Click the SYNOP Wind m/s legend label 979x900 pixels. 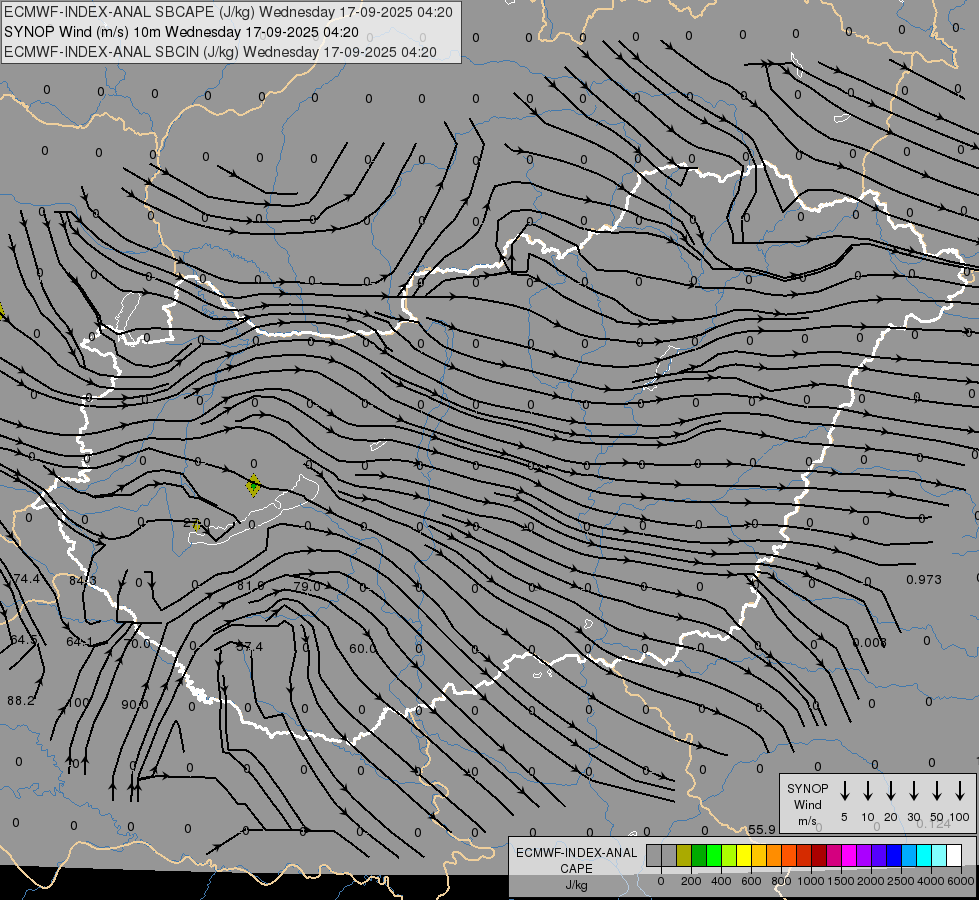(807, 804)
